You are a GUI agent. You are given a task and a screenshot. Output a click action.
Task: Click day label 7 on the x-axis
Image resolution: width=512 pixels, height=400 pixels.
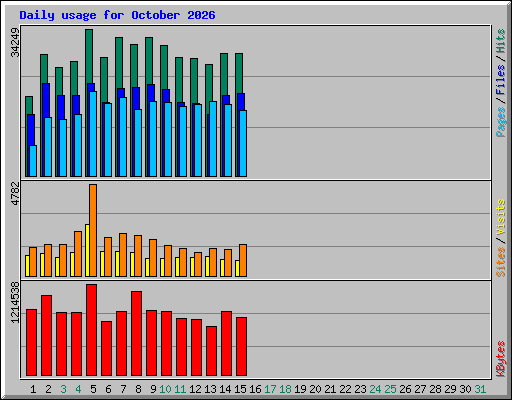[x=123, y=389]
